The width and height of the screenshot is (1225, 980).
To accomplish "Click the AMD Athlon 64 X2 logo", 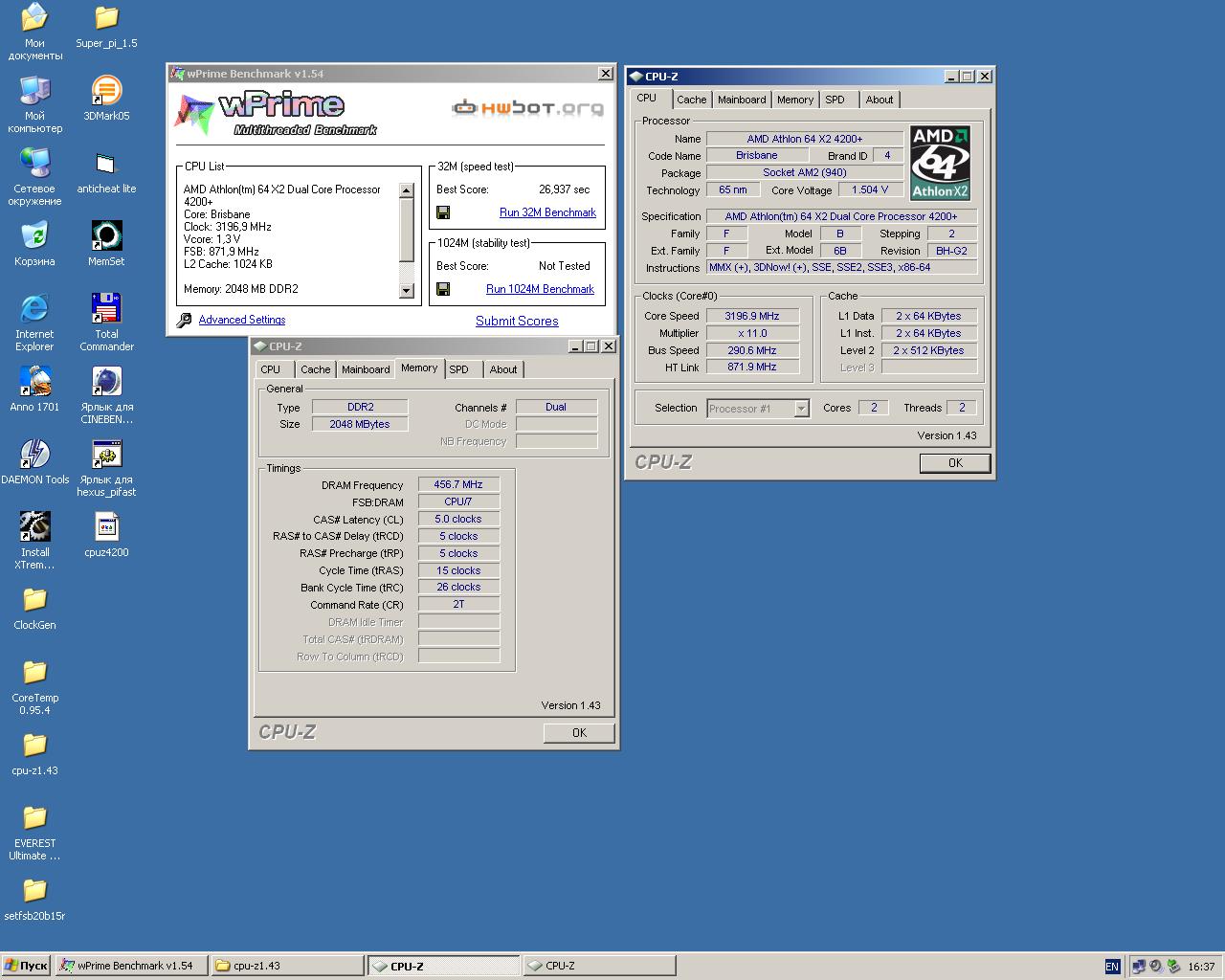I will pyautogui.click(x=940, y=163).
